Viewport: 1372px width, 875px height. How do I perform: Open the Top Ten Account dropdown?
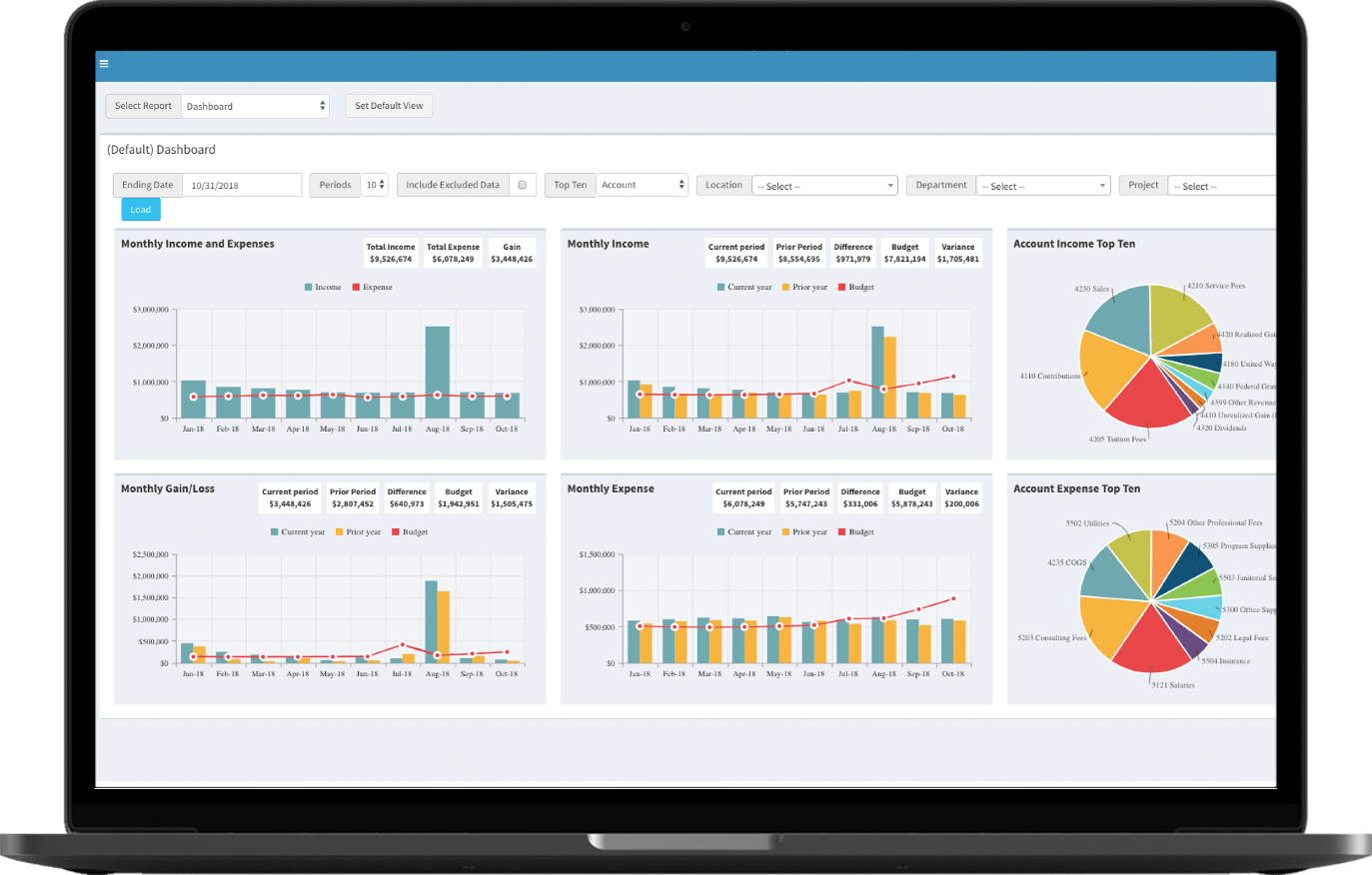(x=641, y=185)
